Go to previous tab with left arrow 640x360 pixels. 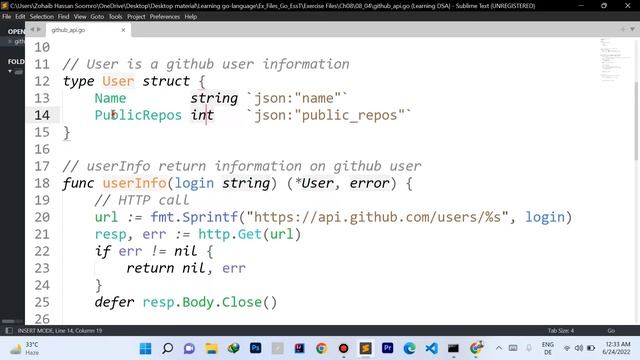32,29
